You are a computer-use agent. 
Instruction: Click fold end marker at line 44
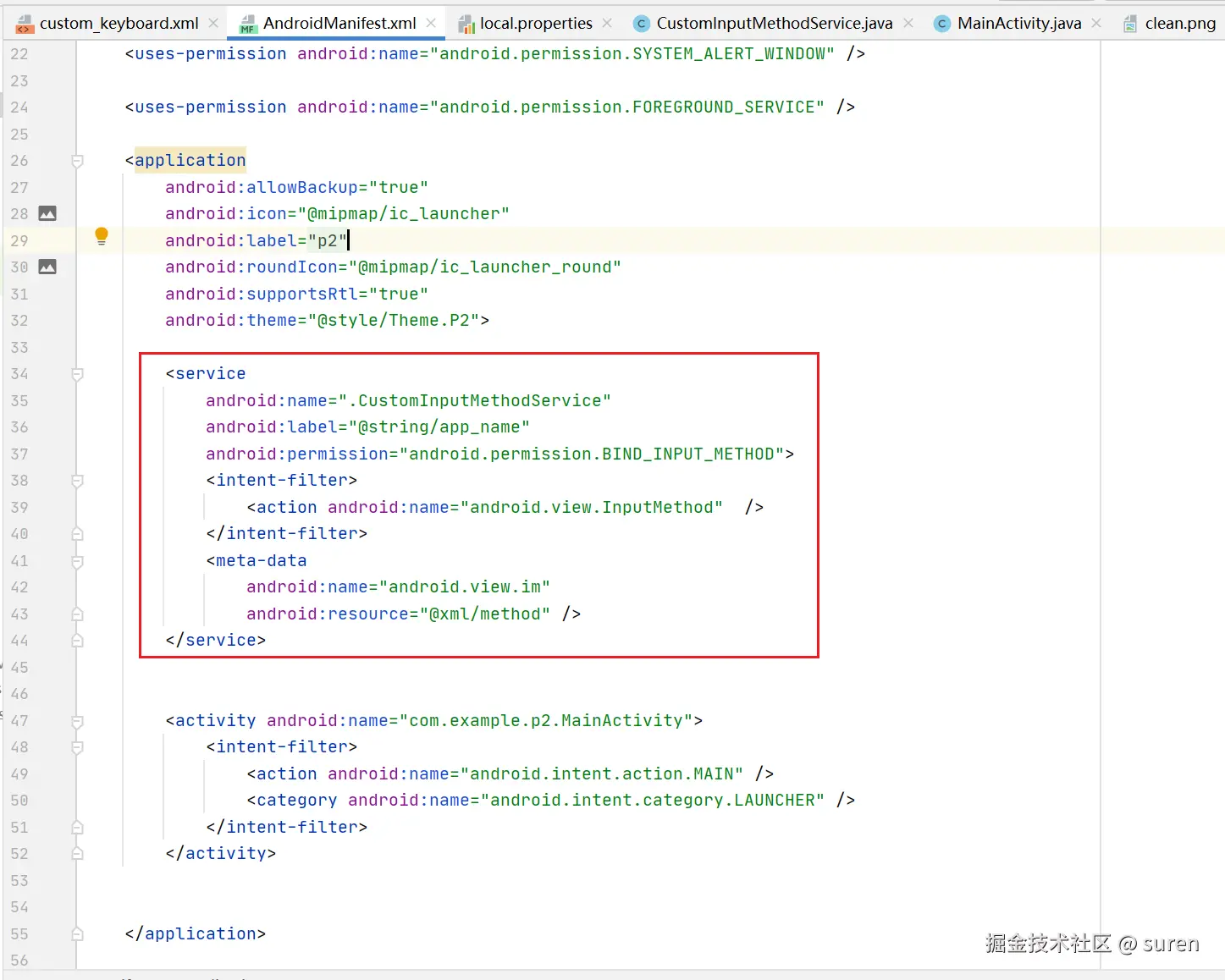click(77, 641)
